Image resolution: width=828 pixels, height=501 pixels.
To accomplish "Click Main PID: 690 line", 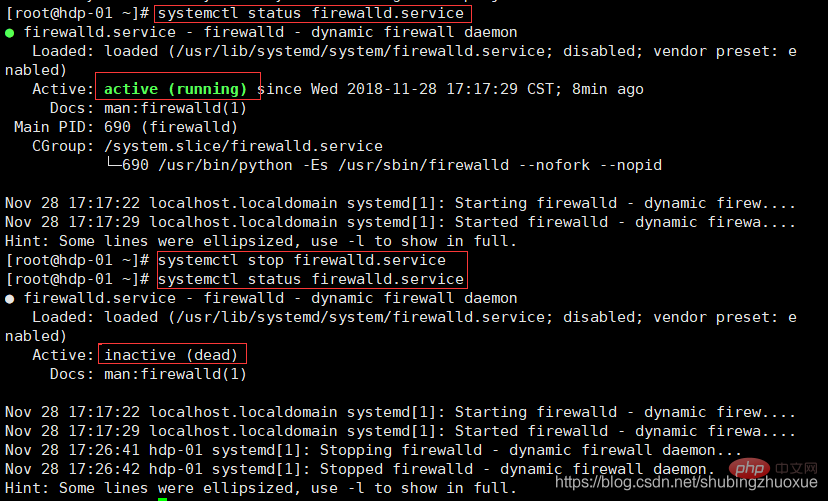I will 126,127.
